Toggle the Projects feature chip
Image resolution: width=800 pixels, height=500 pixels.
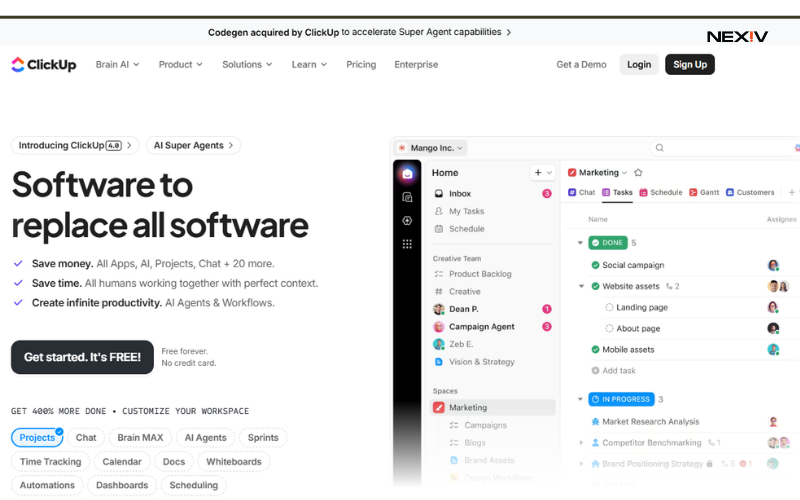pos(37,438)
